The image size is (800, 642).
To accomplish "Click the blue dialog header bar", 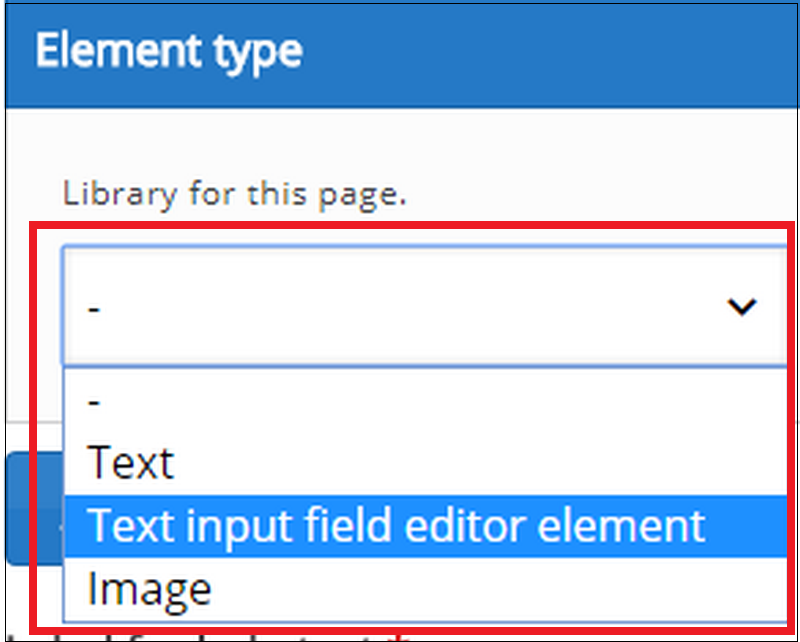I will (402, 55).
